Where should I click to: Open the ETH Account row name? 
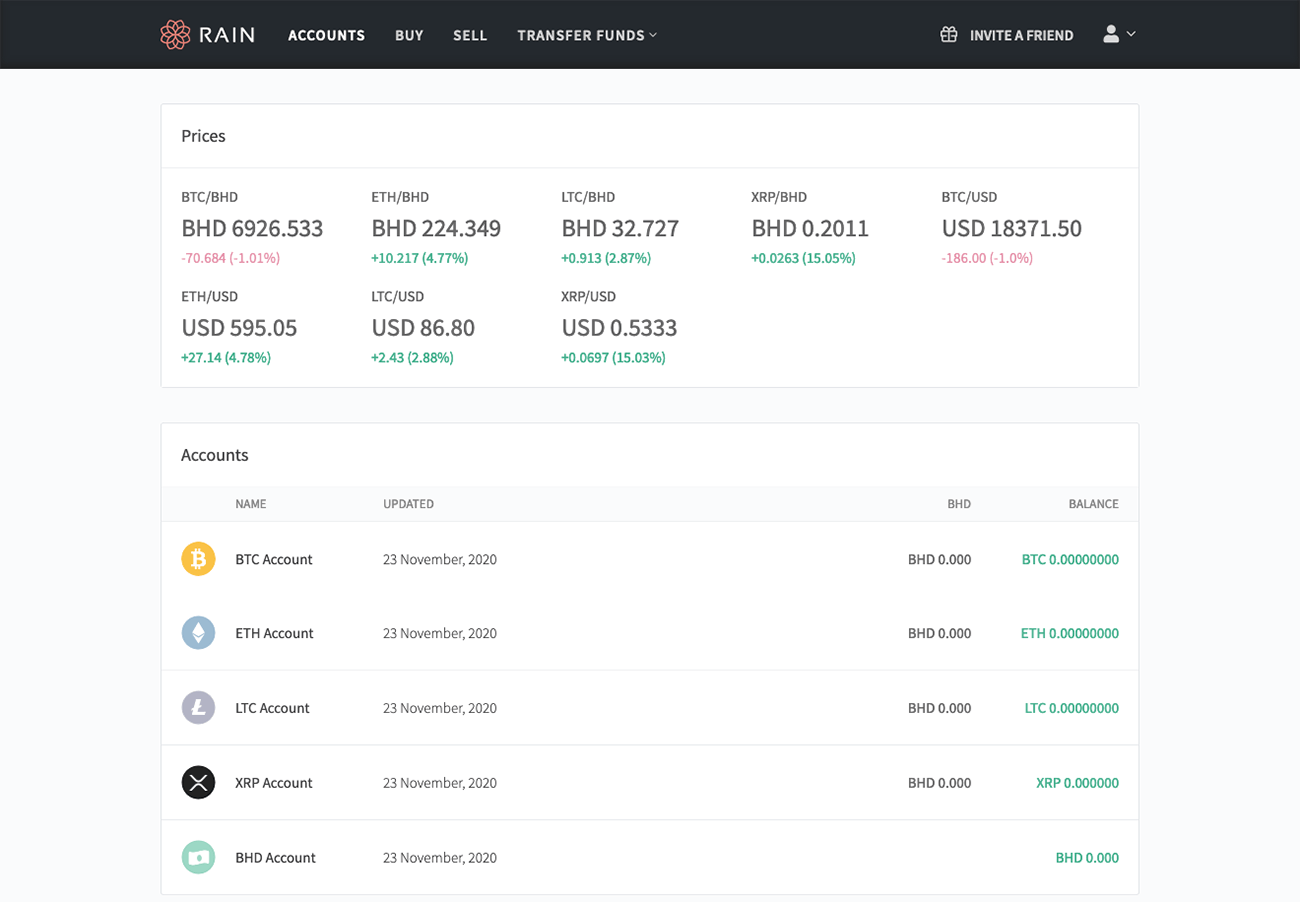(x=274, y=633)
